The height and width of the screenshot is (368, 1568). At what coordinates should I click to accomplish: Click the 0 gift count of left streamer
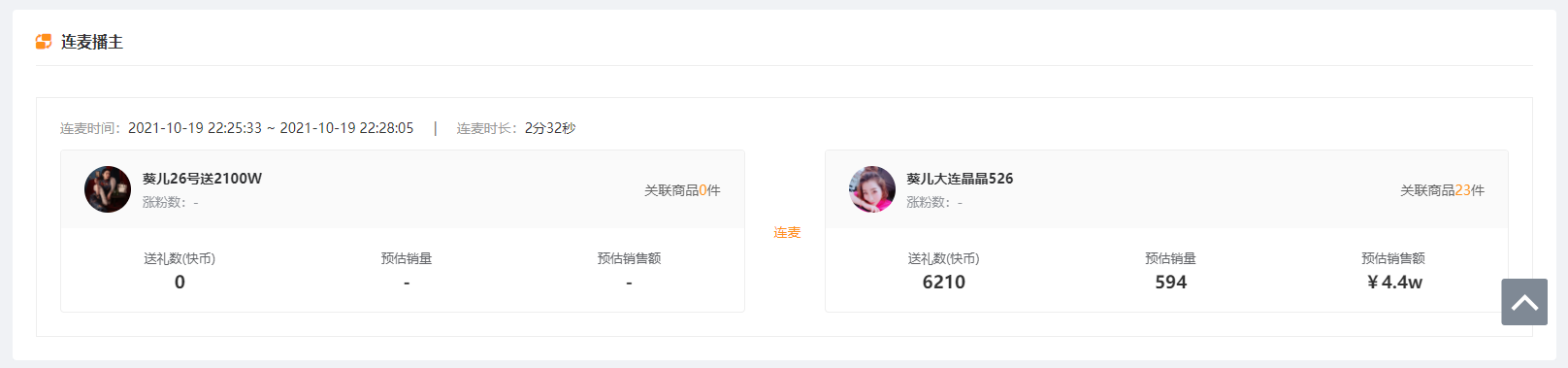click(x=180, y=283)
